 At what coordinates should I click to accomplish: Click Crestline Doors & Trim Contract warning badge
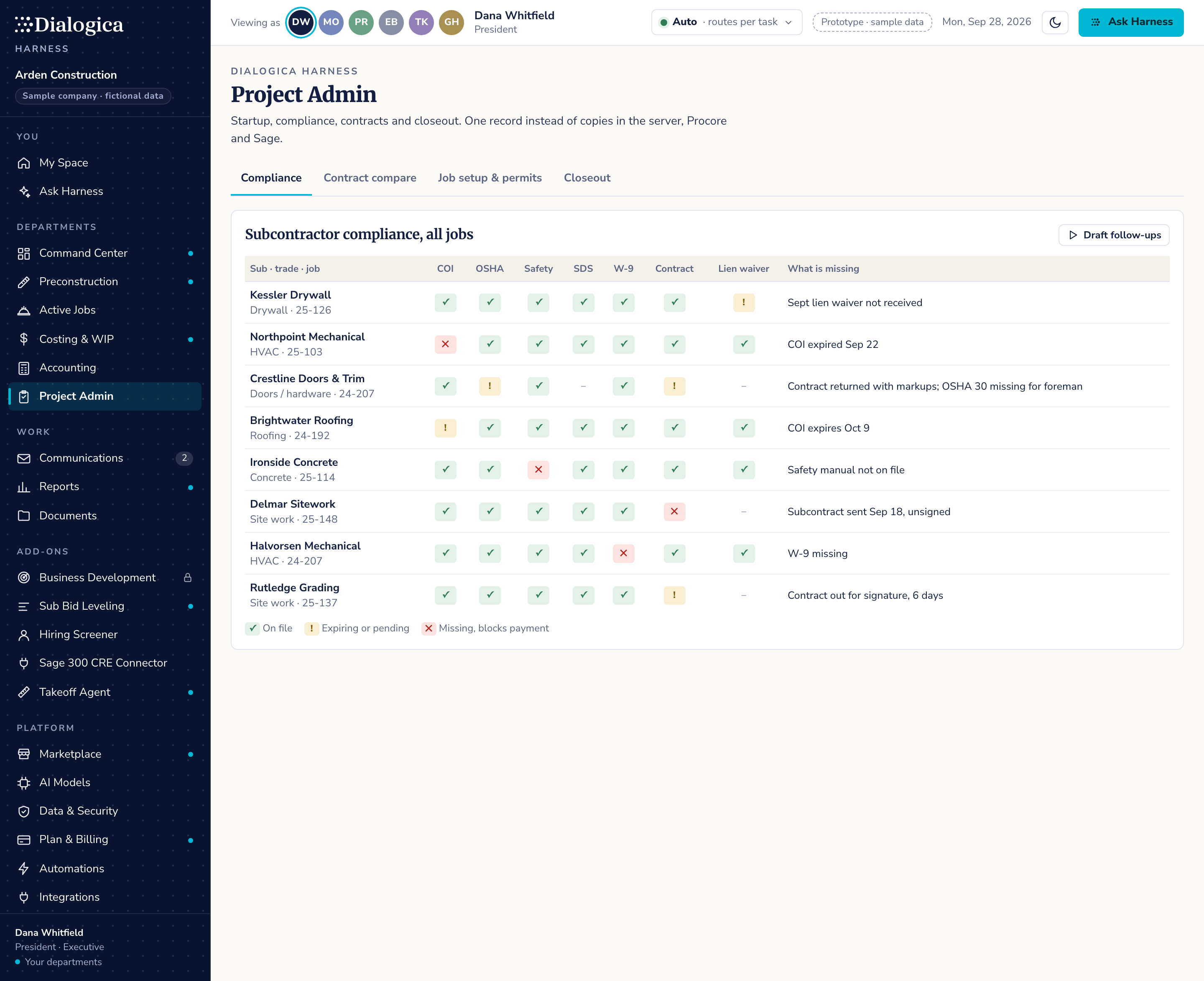[674, 386]
